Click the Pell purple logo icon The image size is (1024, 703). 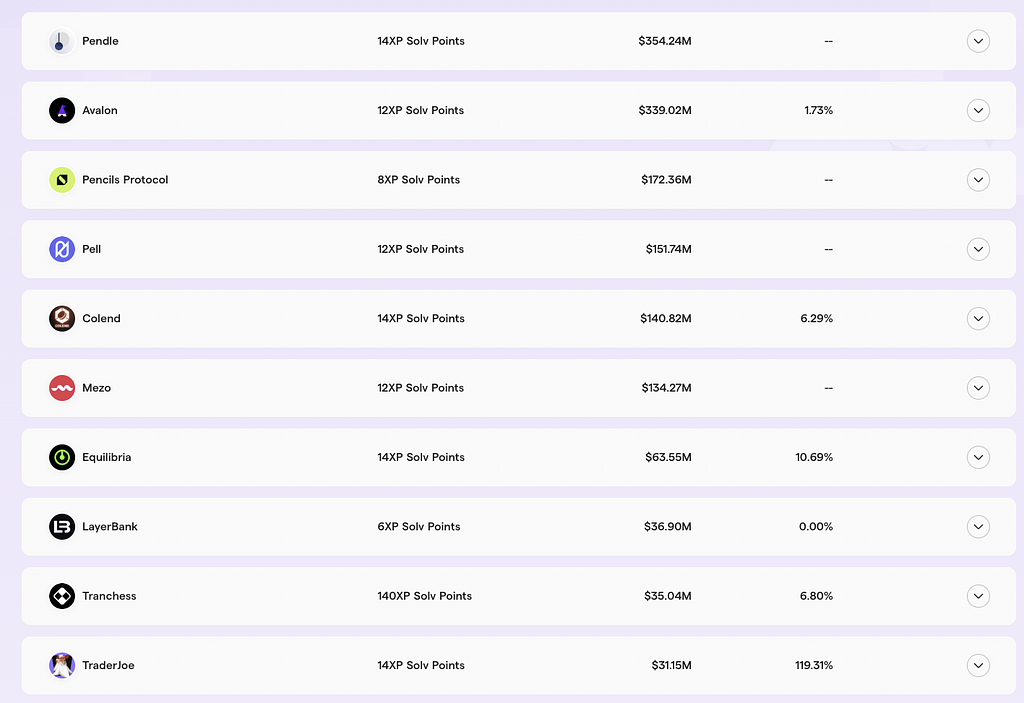[62, 249]
